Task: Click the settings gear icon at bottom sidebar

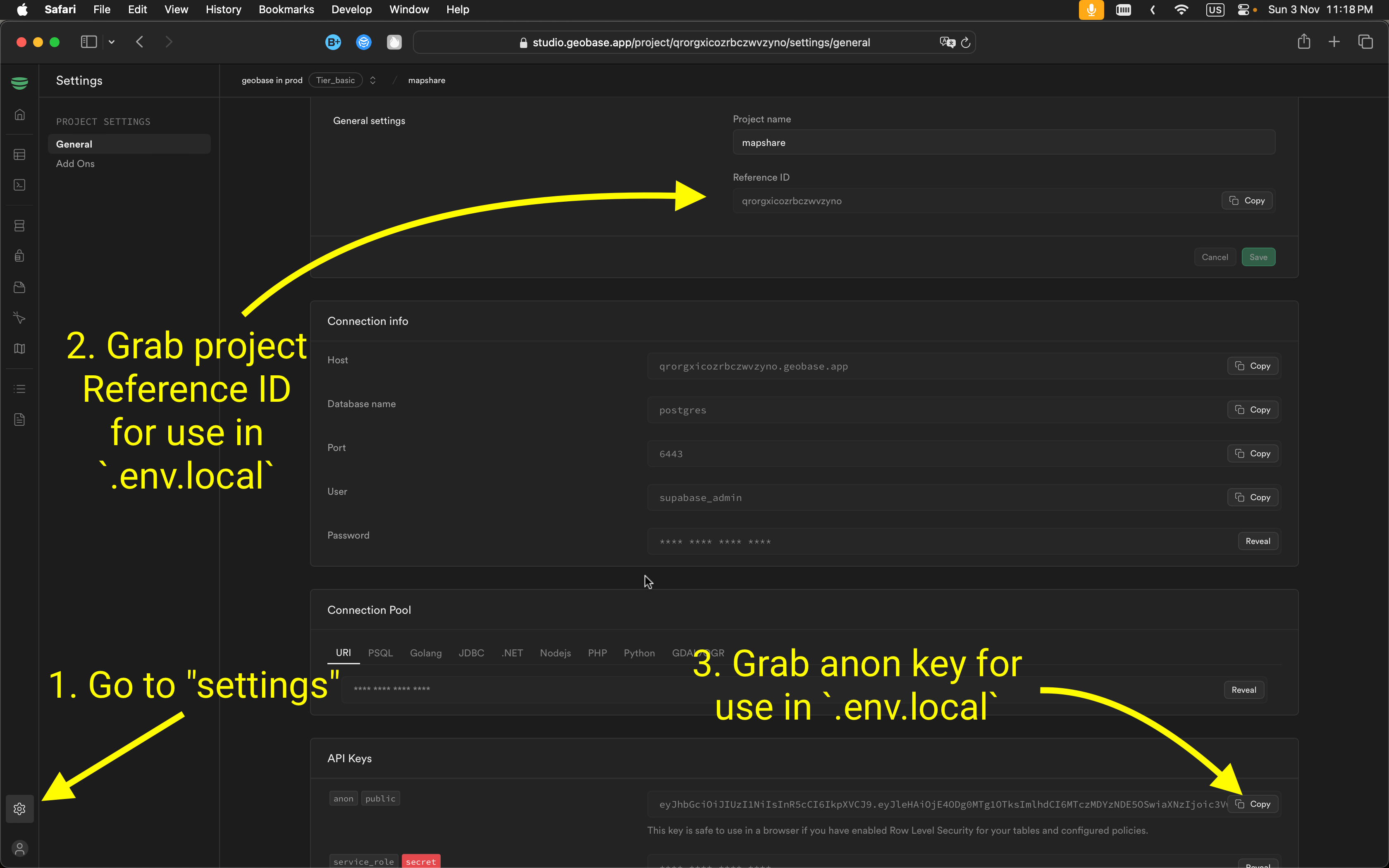Action: coord(19,809)
